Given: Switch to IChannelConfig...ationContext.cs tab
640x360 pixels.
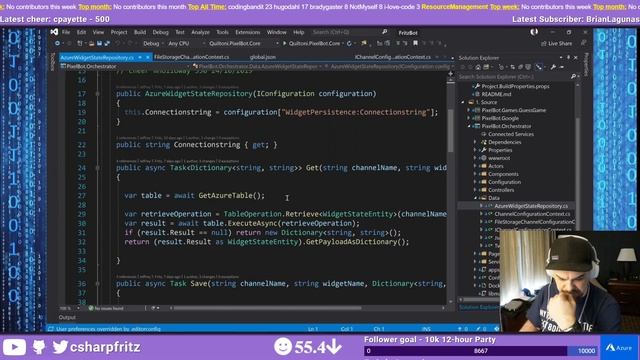Looking at the screenshot, I should click(x=393, y=58).
